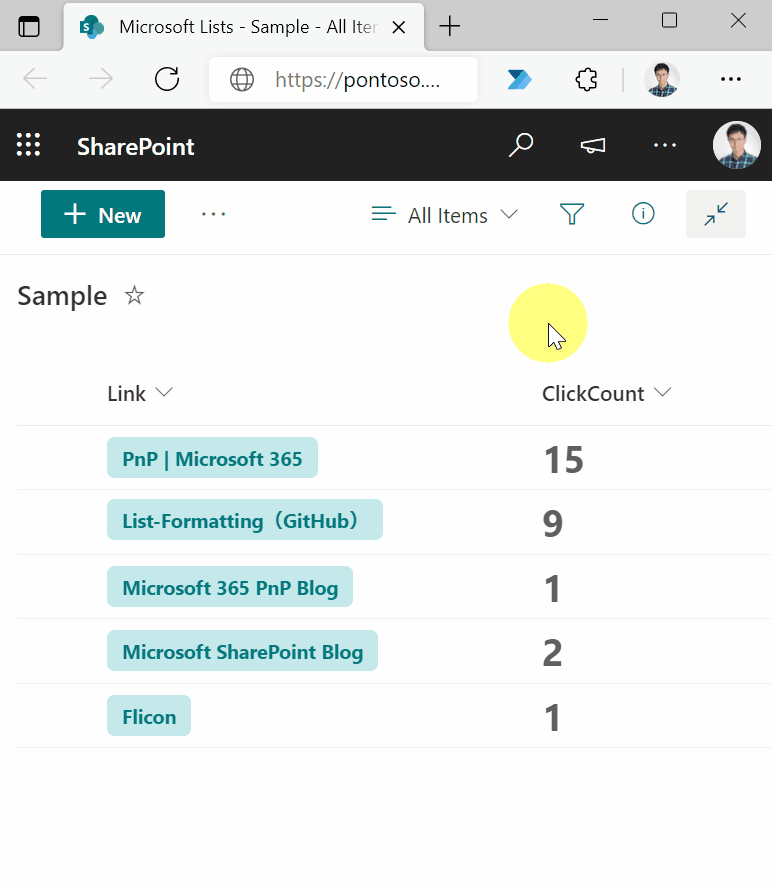The image size is (772, 887).
Task: Open browser extensions puzzle icon
Action: (x=586, y=79)
